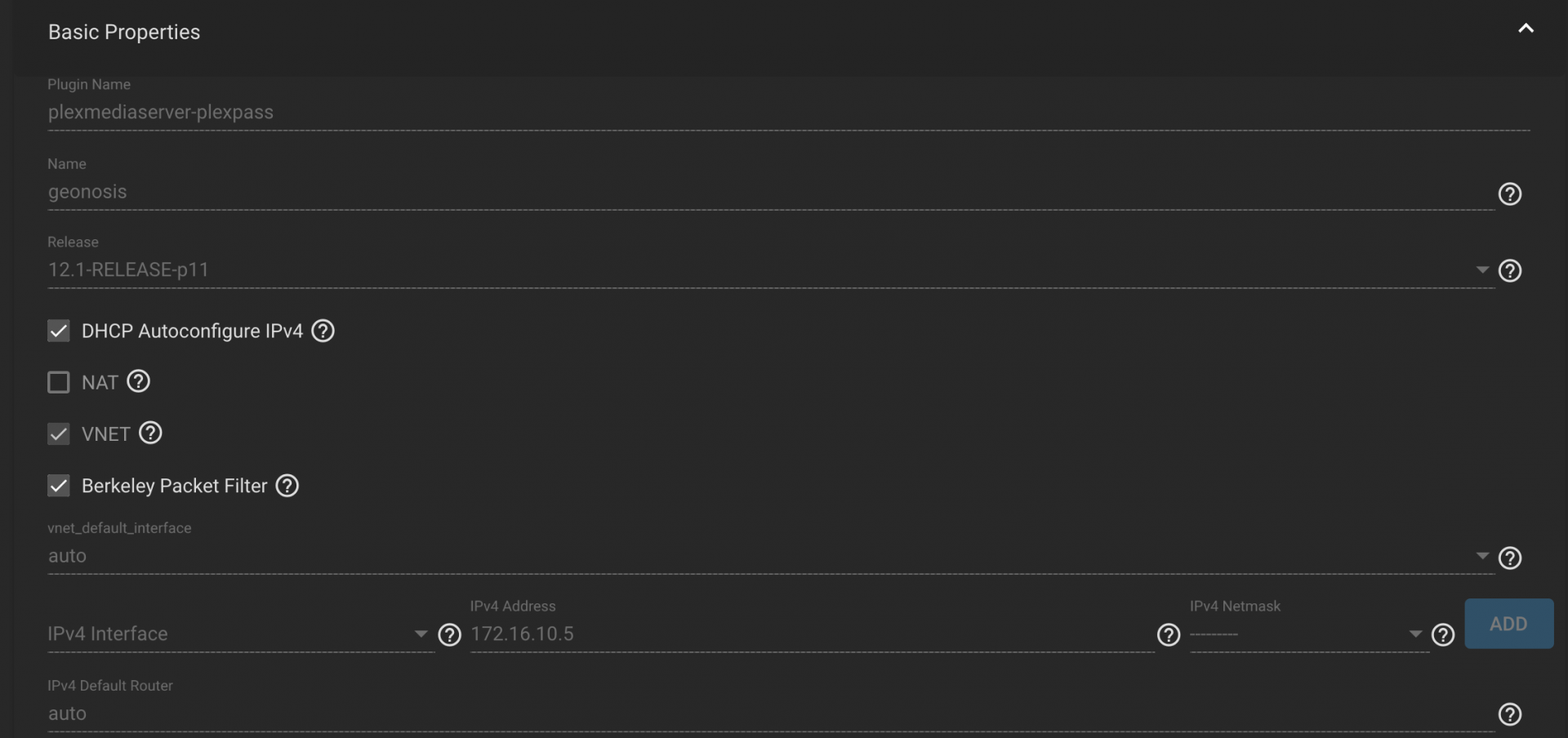
Task: Click the ADD button
Action: coord(1508,624)
